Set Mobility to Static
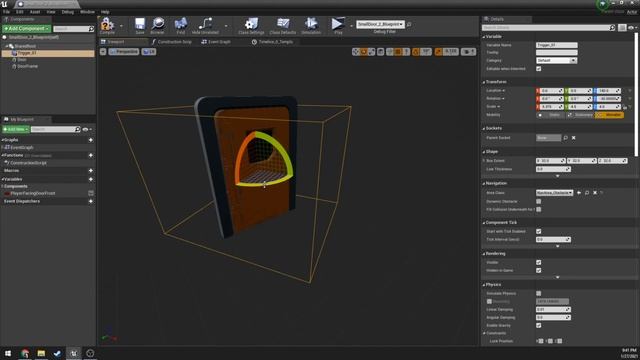Screen dimensions: 640x360 click(550, 115)
